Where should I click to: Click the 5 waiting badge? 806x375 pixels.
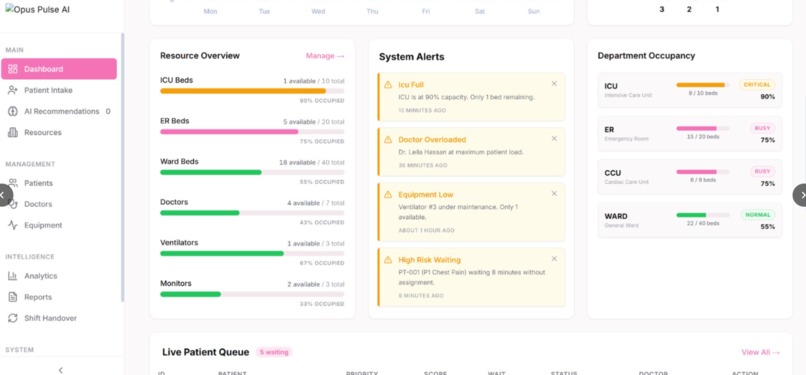(x=274, y=352)
